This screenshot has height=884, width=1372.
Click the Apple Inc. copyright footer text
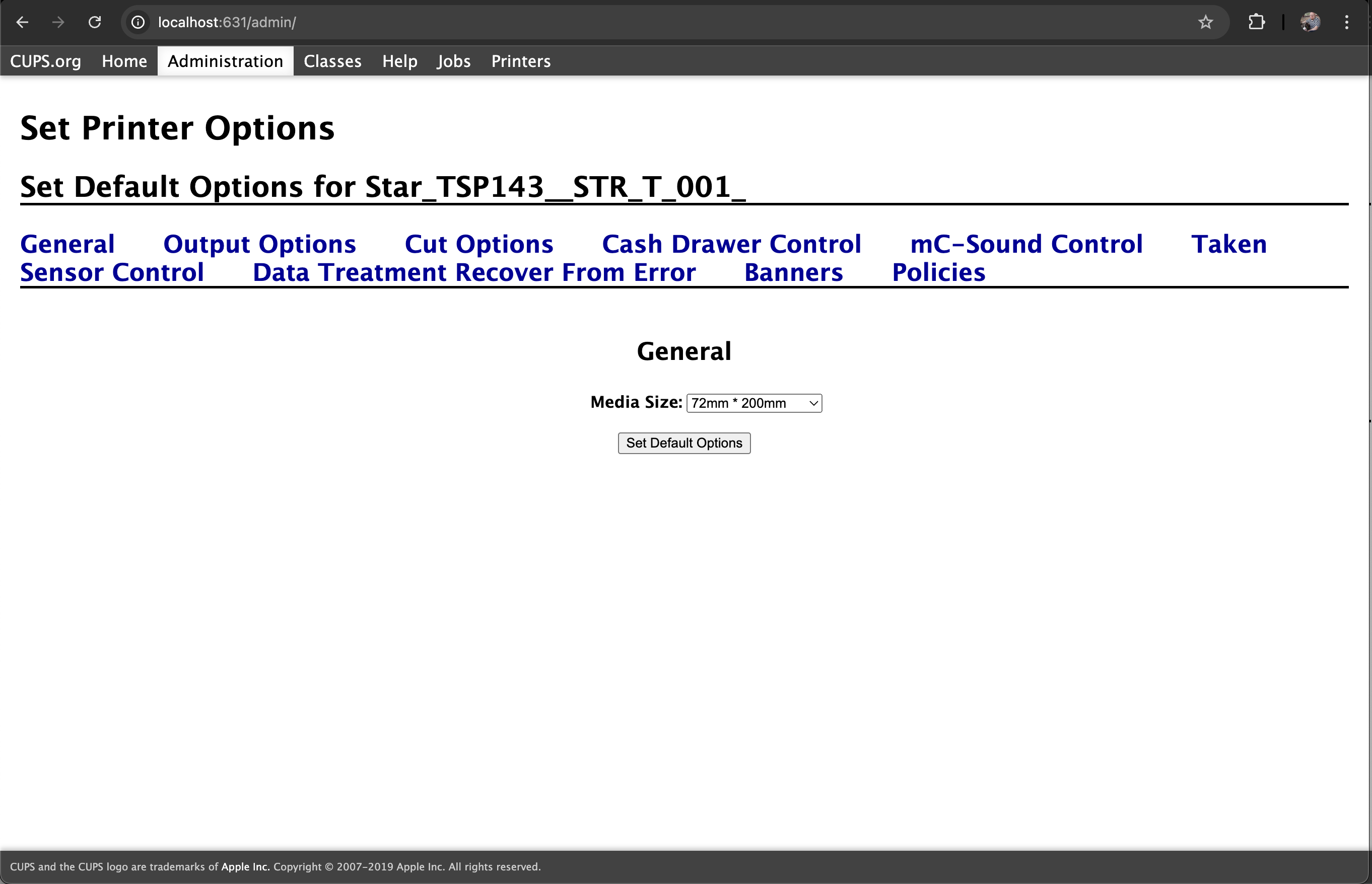275,867
